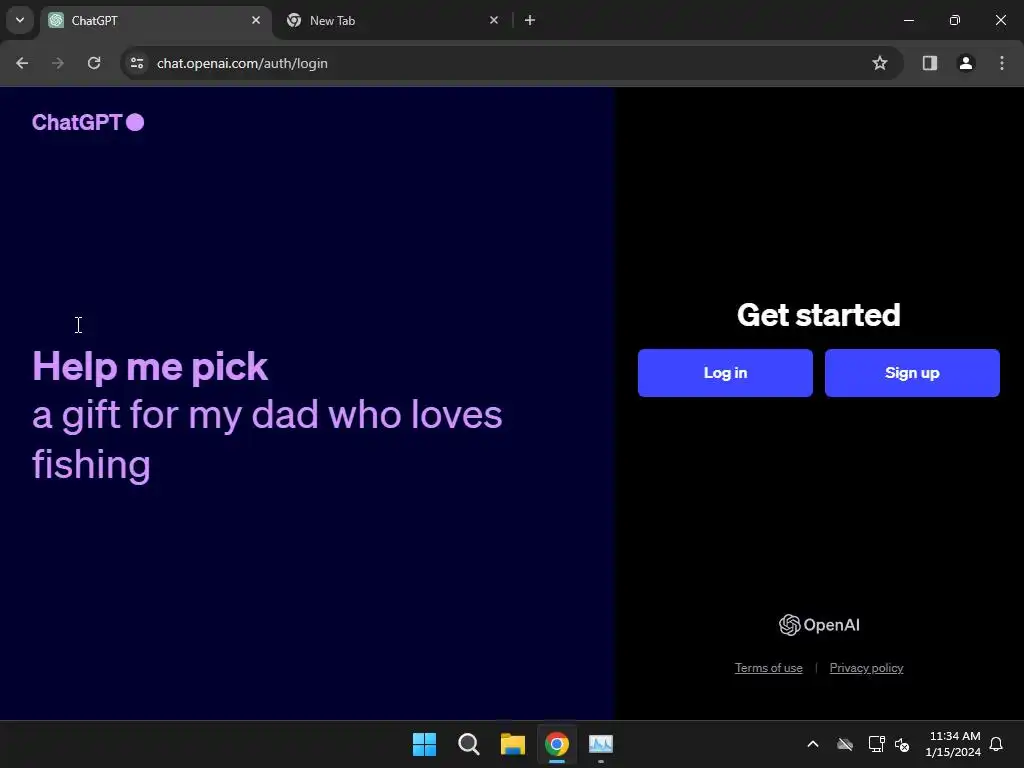
Task: View site information icon in address bar
Action: tap(137, 63)
